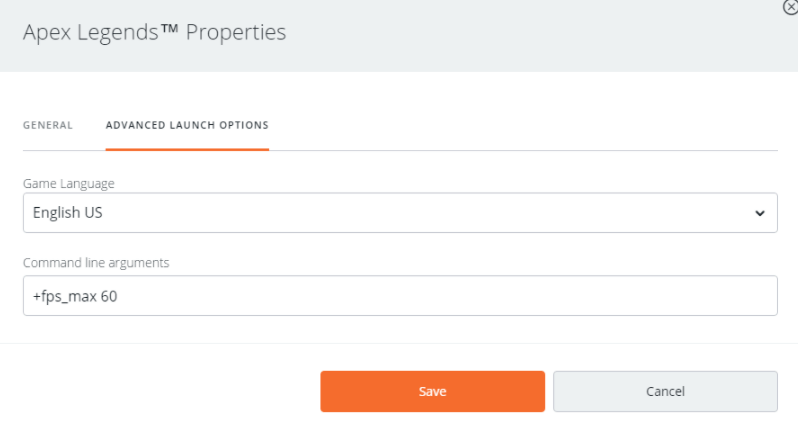798x427 pixels.
Task: Click the +fps_max 60 text
Action: pyautogui.click(x=76, y=296)
